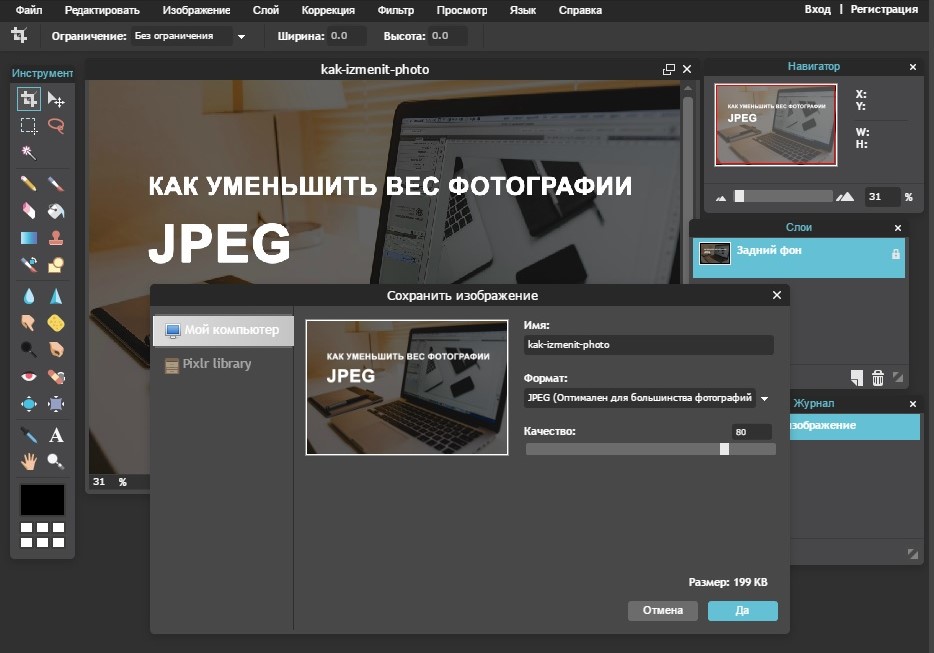
Task: Select the Lasso tool
Action: (56, 126)
